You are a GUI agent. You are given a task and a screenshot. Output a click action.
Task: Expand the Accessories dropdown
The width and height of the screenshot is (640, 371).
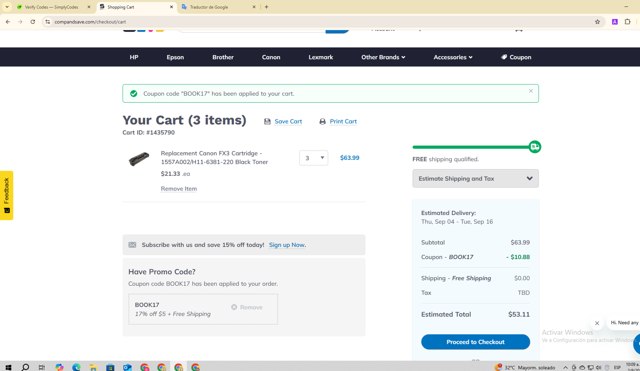[x=453, y=57]
